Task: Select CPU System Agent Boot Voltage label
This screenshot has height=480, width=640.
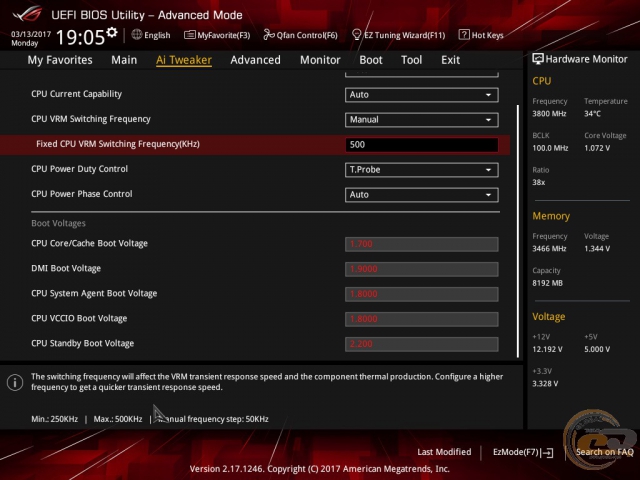Action: coord(94,293)
